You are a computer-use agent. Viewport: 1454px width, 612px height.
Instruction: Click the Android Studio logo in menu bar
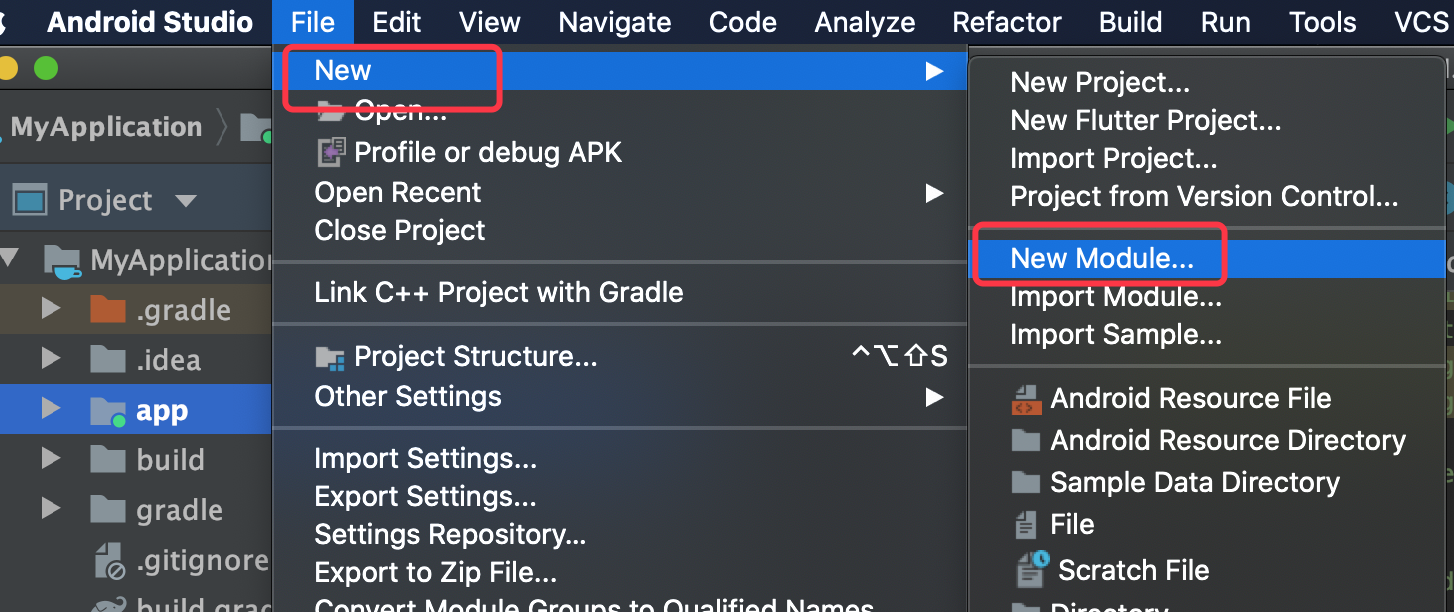[x=150, y=22]
